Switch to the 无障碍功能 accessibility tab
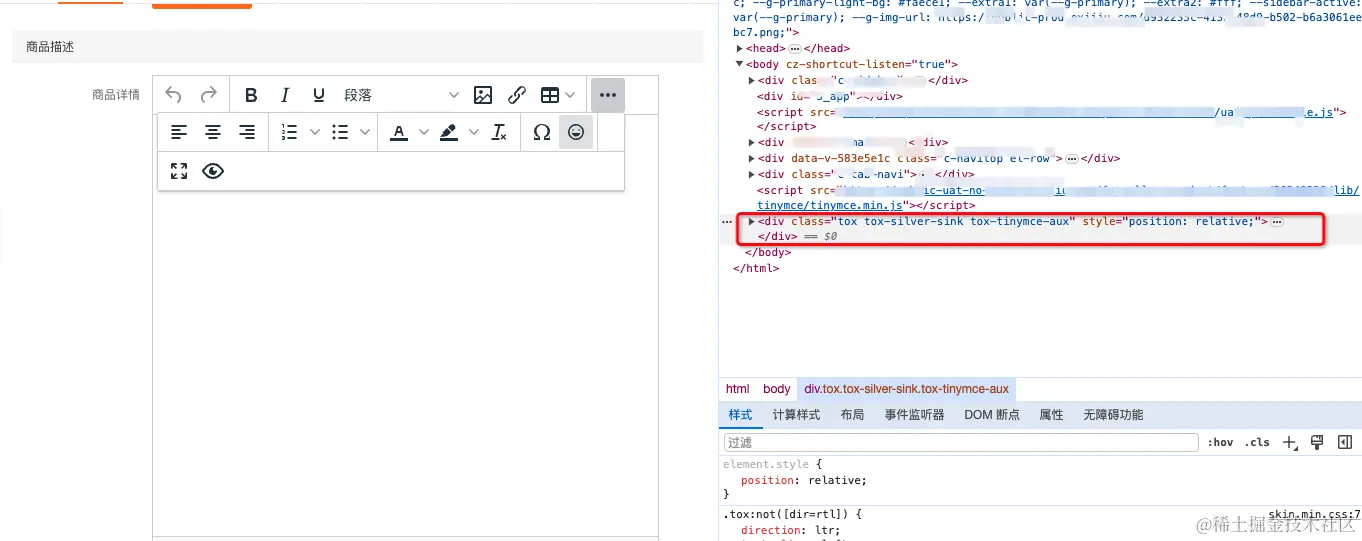Image resolution: width=1362 pixels, height=541 pixels. pos(1113,415)
